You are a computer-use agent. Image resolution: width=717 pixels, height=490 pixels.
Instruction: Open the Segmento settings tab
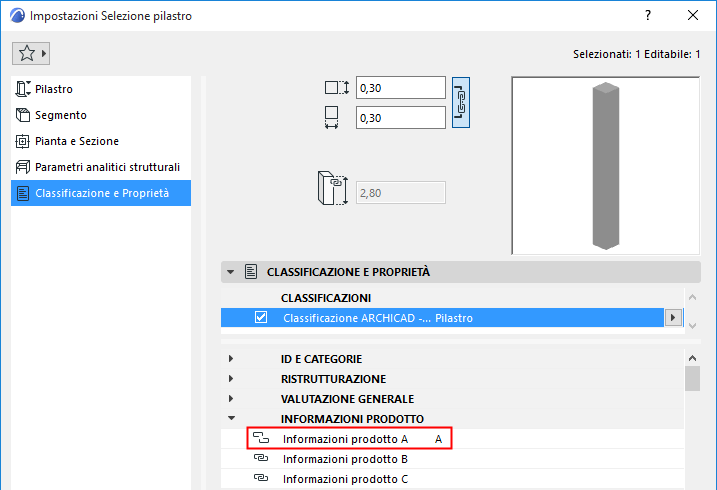tap(60, 115)
